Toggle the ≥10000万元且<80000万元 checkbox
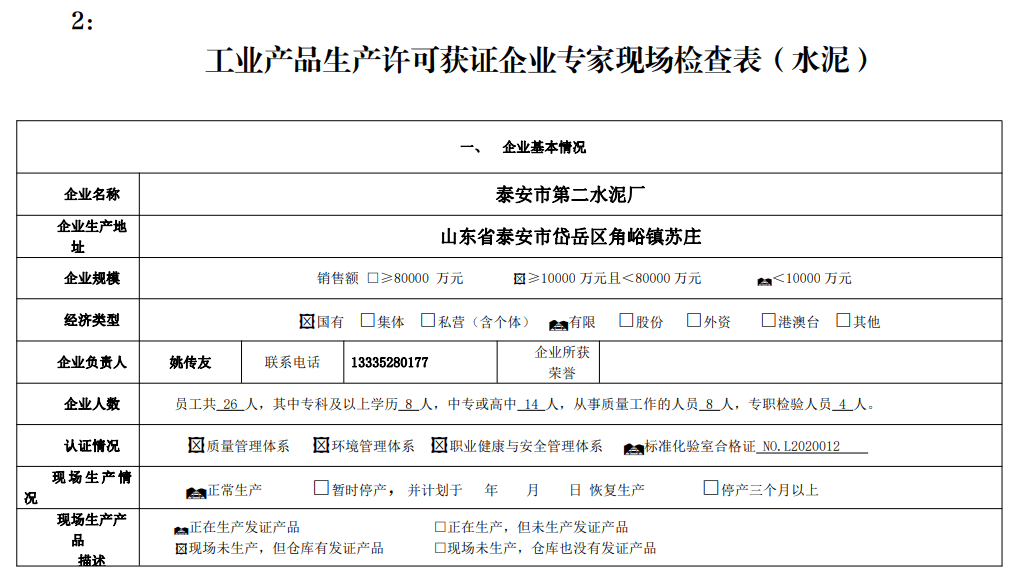This screenshot has width=1014, height=587. point(519,278)
